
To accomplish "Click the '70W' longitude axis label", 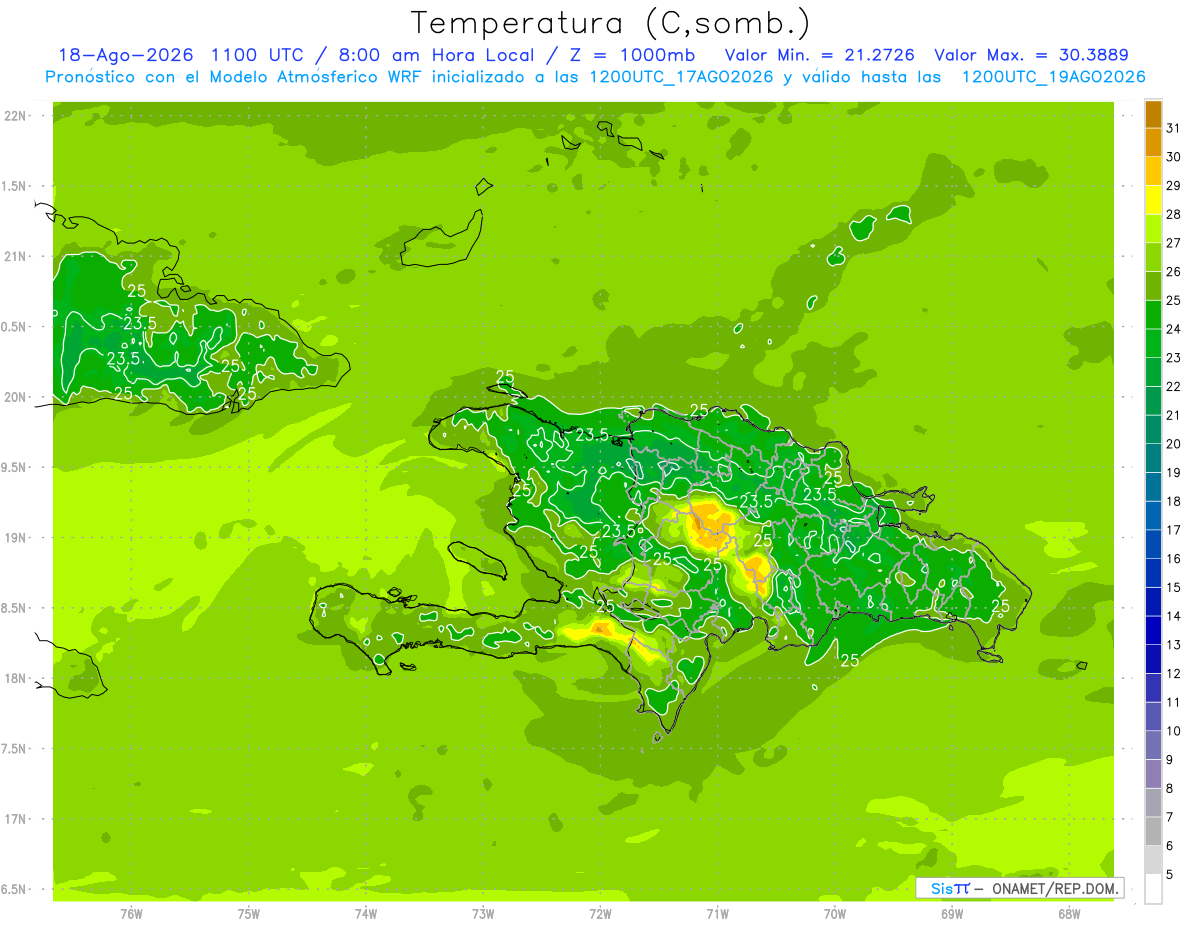I will (x=835, y=914).
